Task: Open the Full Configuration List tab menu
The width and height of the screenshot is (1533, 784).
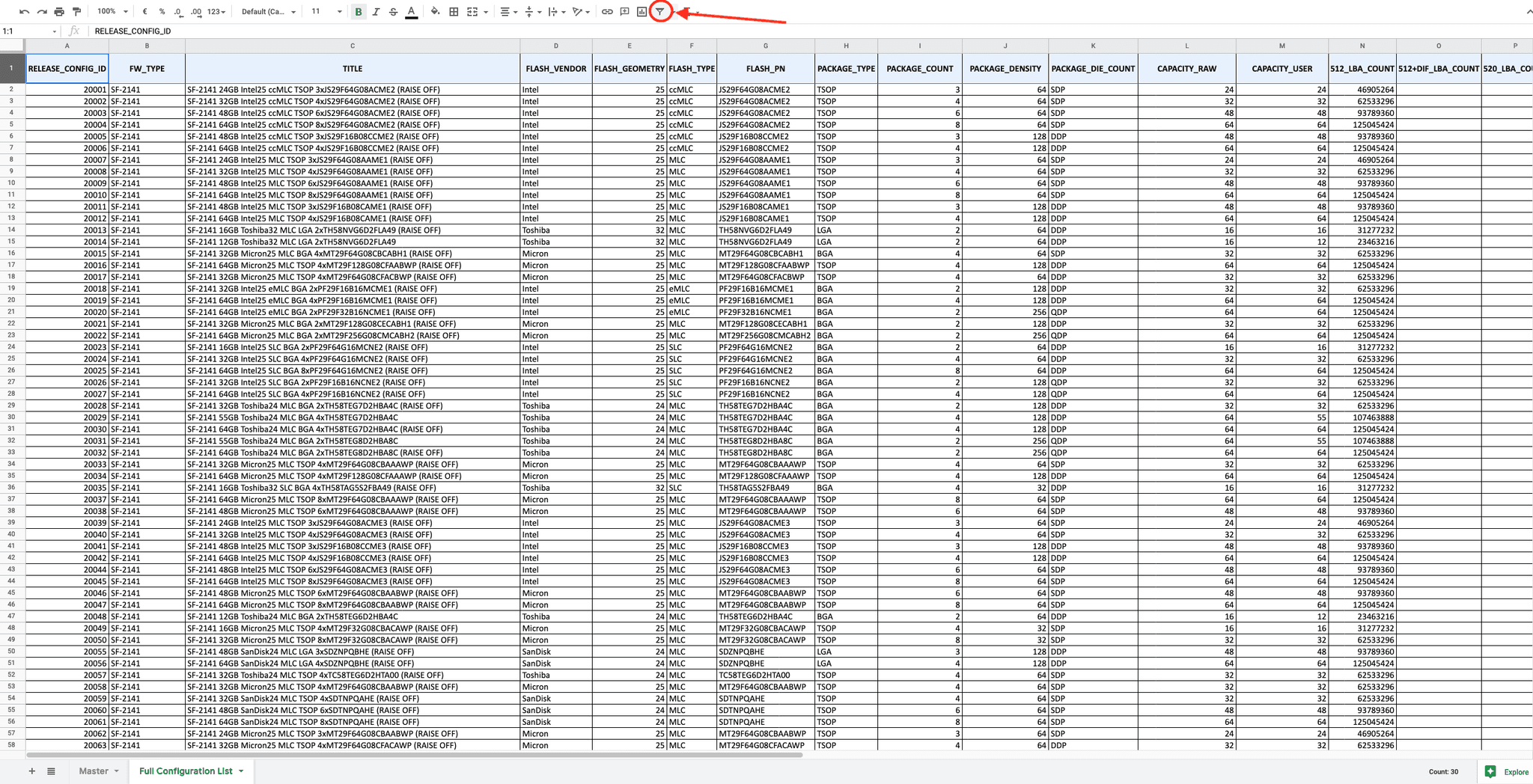Action: tap(240, 771)
